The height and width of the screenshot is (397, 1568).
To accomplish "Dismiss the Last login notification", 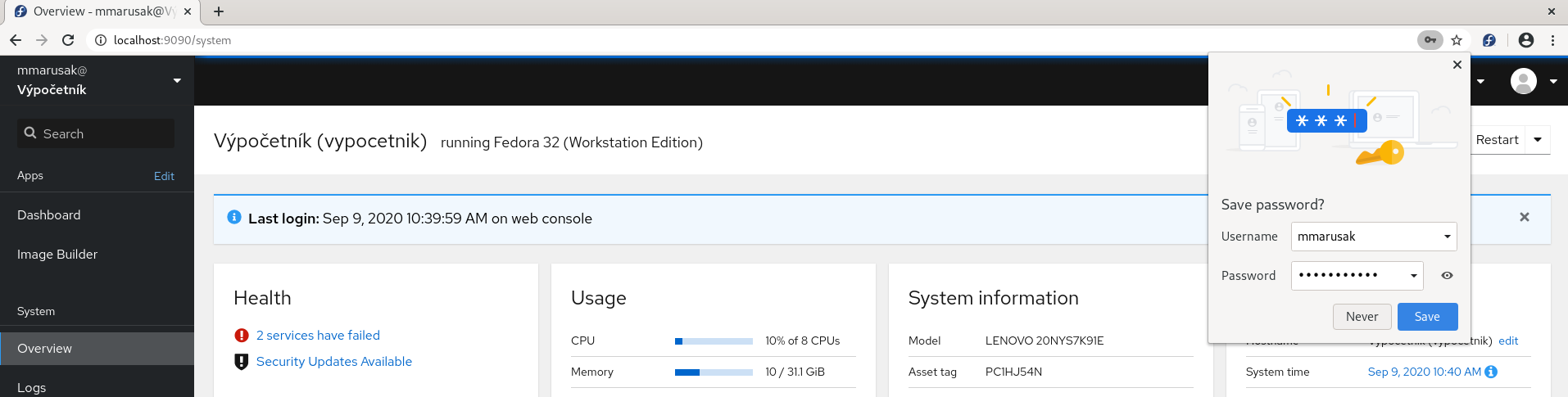I will coord(1525,217).
